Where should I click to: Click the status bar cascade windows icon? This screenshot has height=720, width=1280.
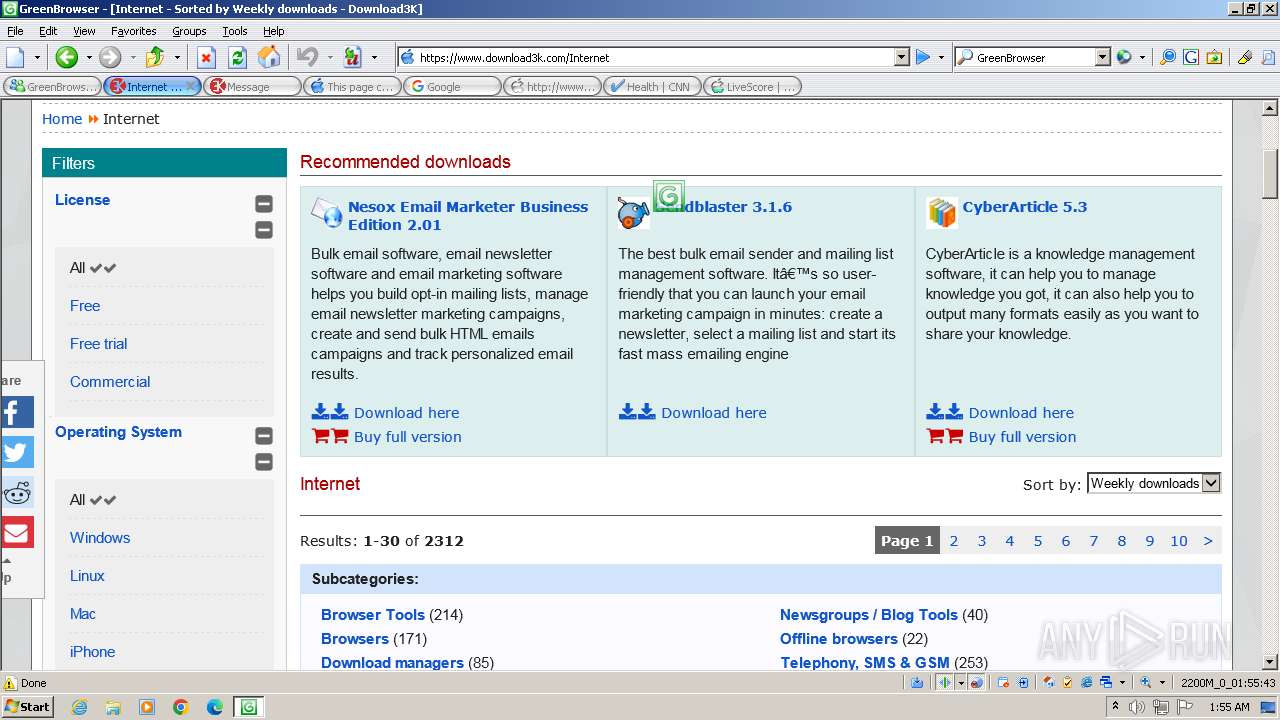pyautogui.click(x=1106, y=682)
